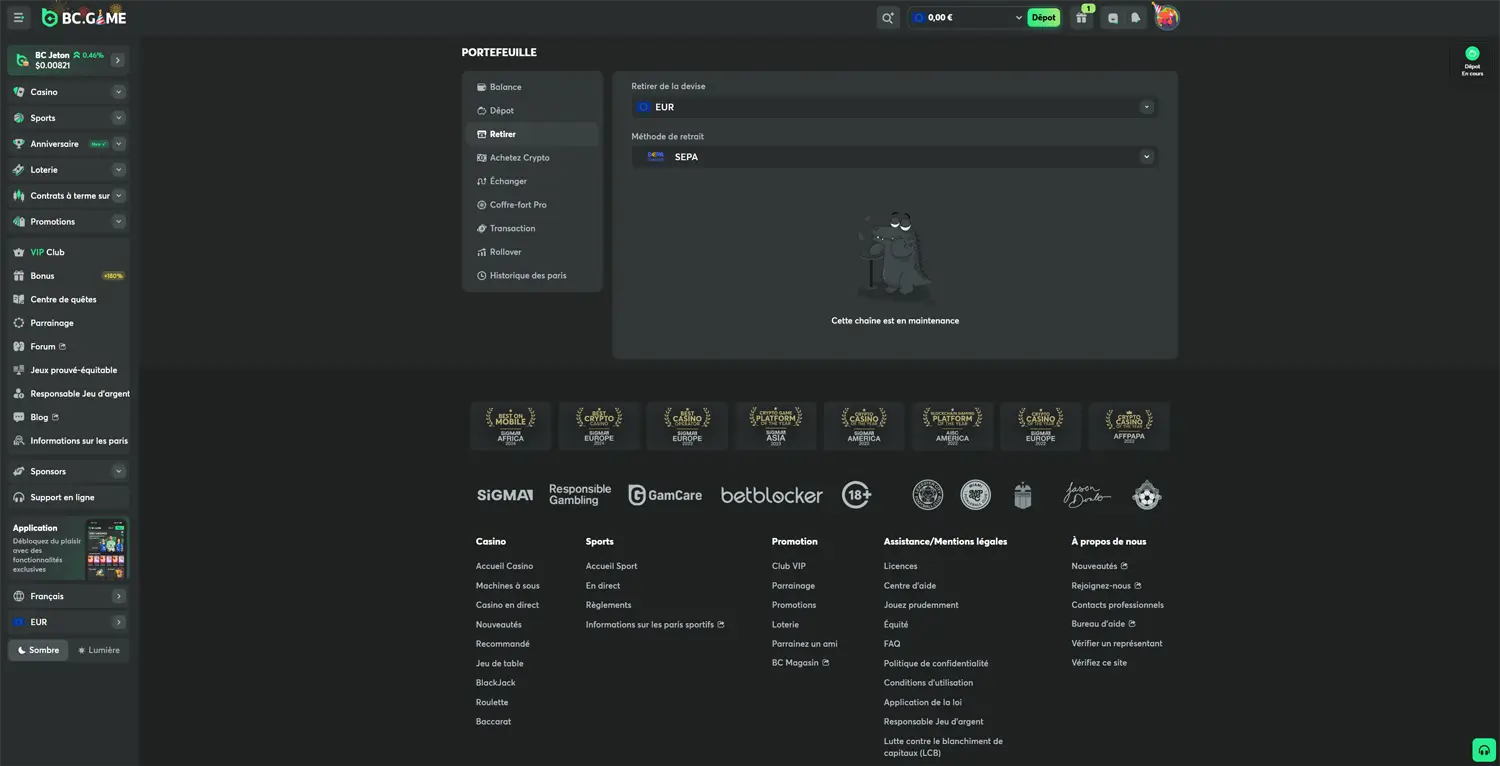Open the Conditions d'utilisation footer link
1500x766 pixels.
(927, 683)
